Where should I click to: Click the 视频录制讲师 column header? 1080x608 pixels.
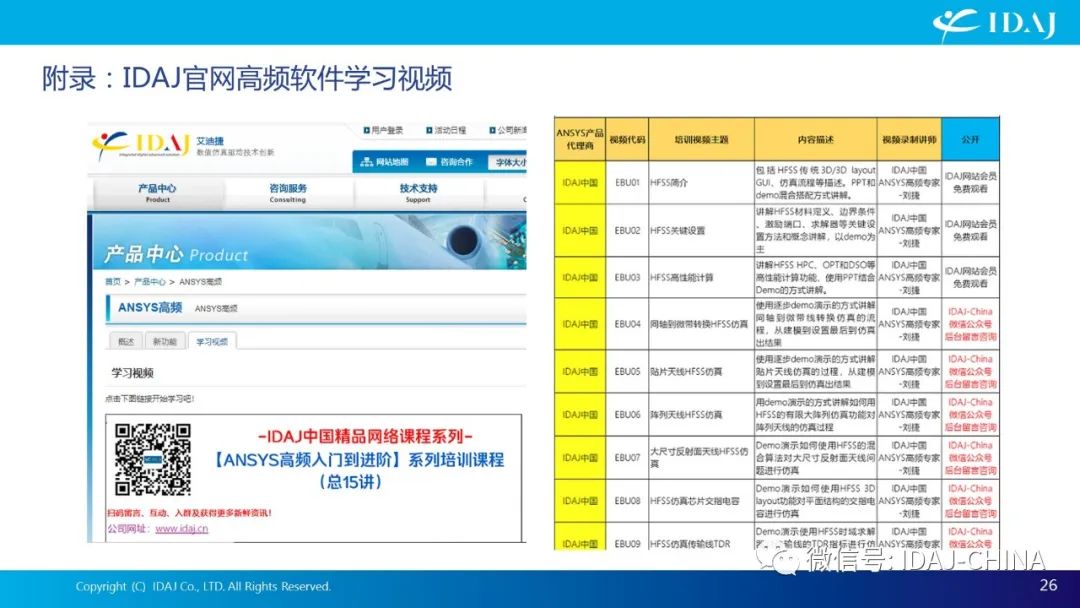(909, 139)
